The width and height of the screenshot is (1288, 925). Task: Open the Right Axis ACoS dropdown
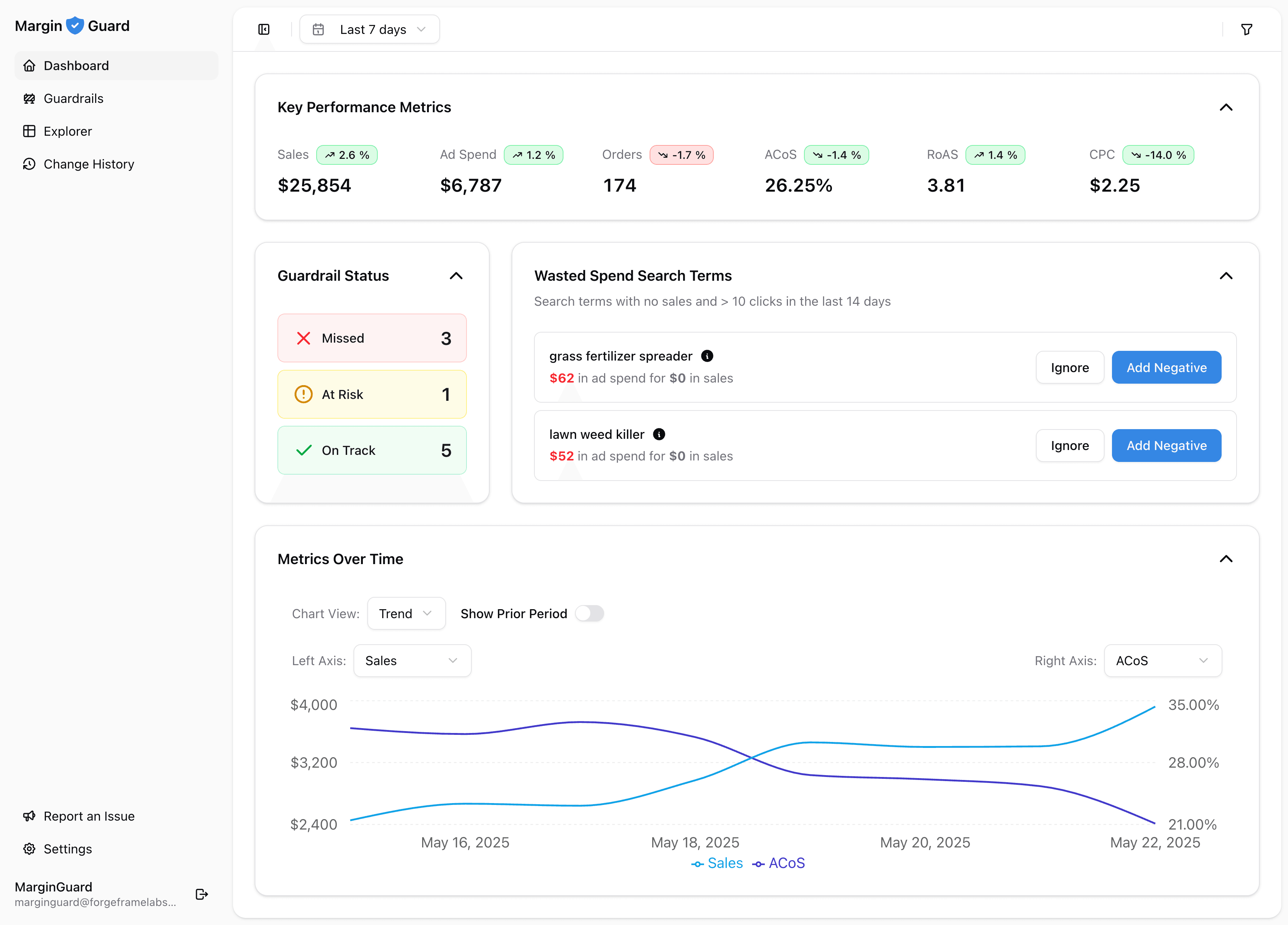click(x=1162, y=660)
